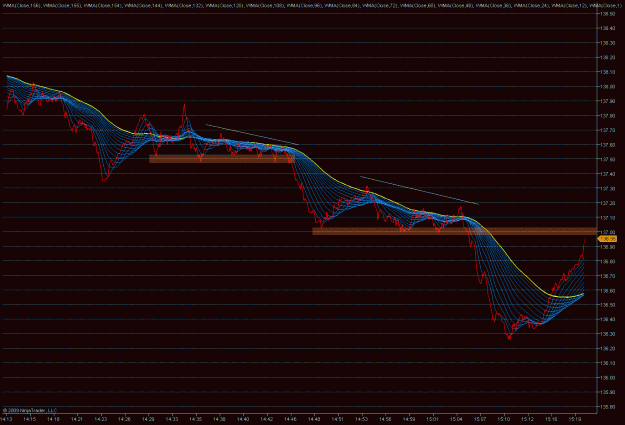Select the gray trend line above 14:40
Screen dimensions: 625x425
252,135
